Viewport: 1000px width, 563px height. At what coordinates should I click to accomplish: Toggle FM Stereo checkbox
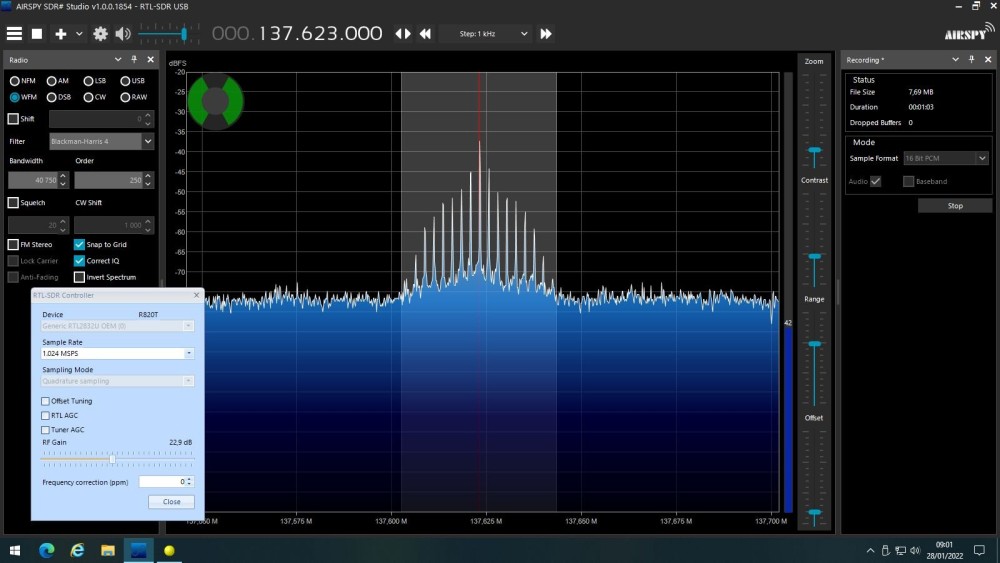[13, 244]
